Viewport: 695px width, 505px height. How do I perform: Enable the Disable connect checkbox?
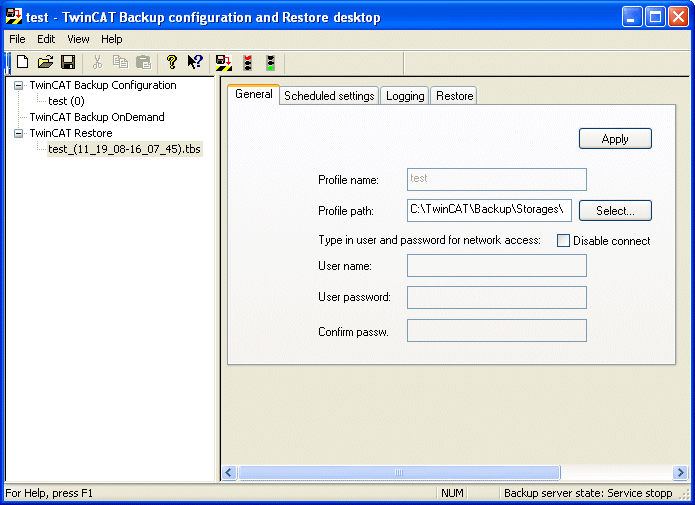click(563, 241)
